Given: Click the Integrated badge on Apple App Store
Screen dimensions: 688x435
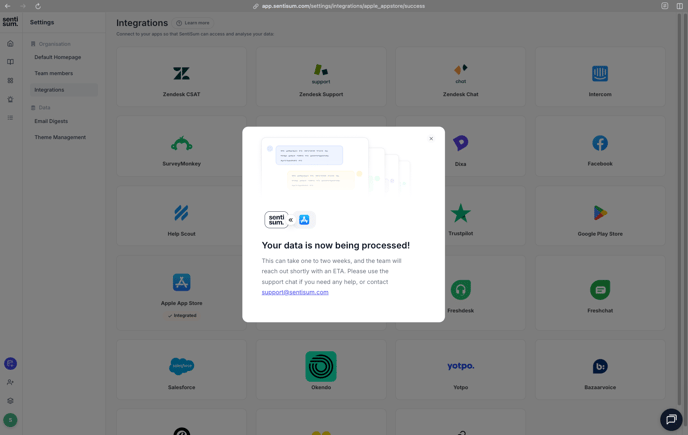Looking at the screenshot, I should (x=182, y=316).
